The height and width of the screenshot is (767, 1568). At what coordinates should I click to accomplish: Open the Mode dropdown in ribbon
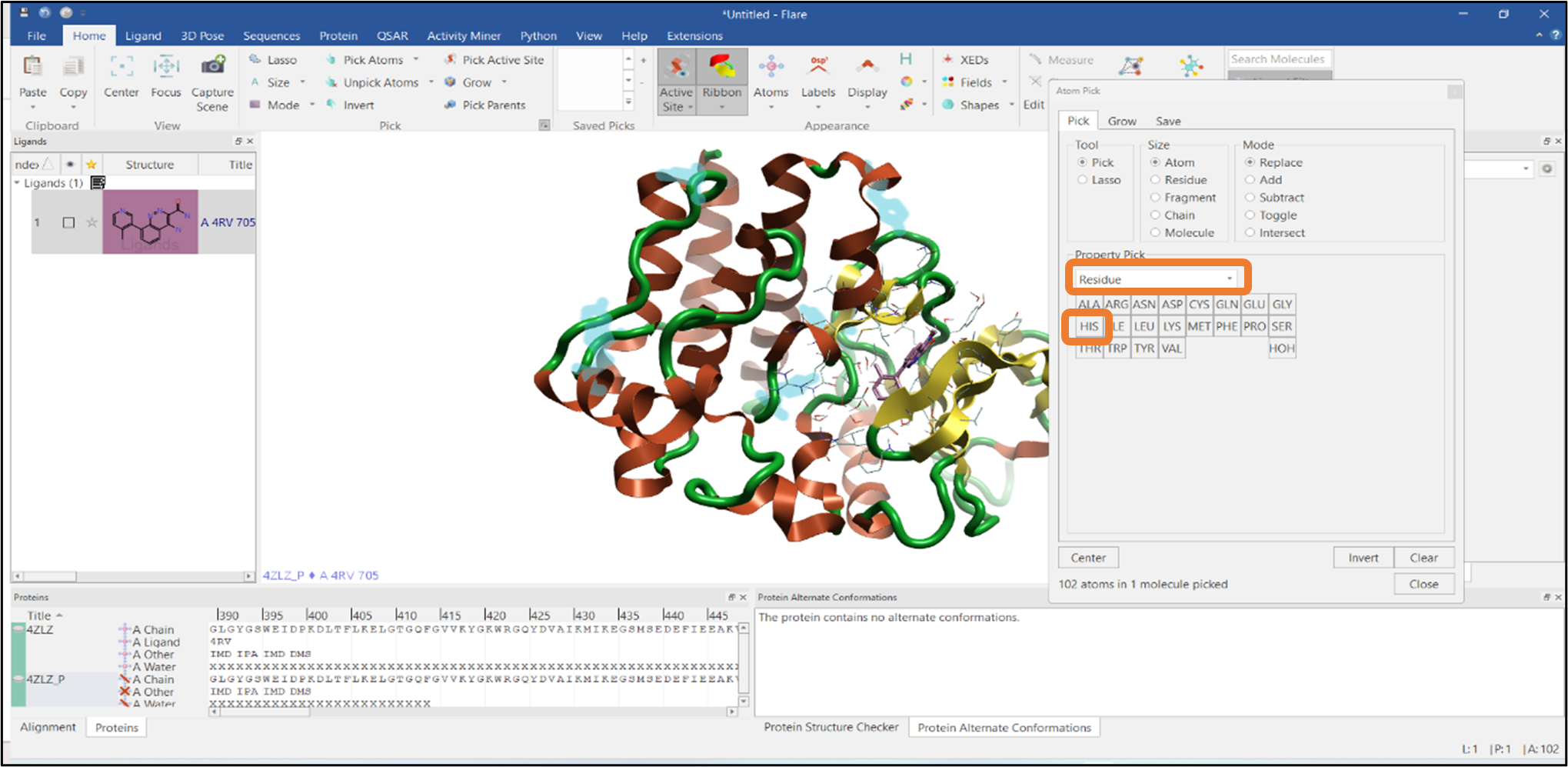(312, 104)
